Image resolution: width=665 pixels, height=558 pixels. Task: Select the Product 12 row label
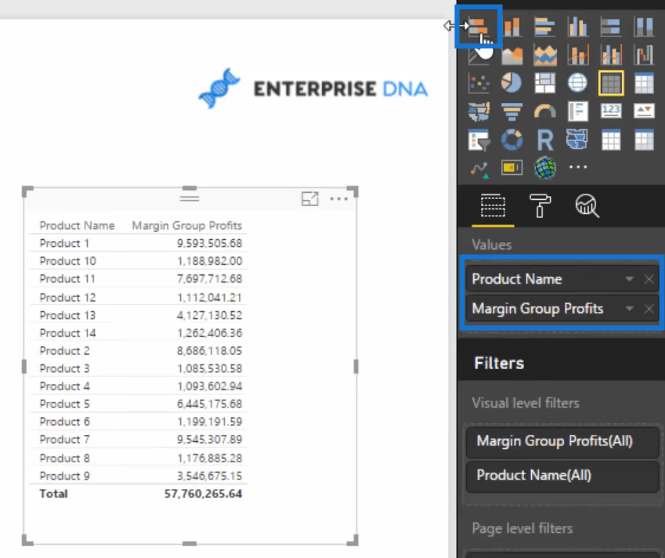(68, 298)
